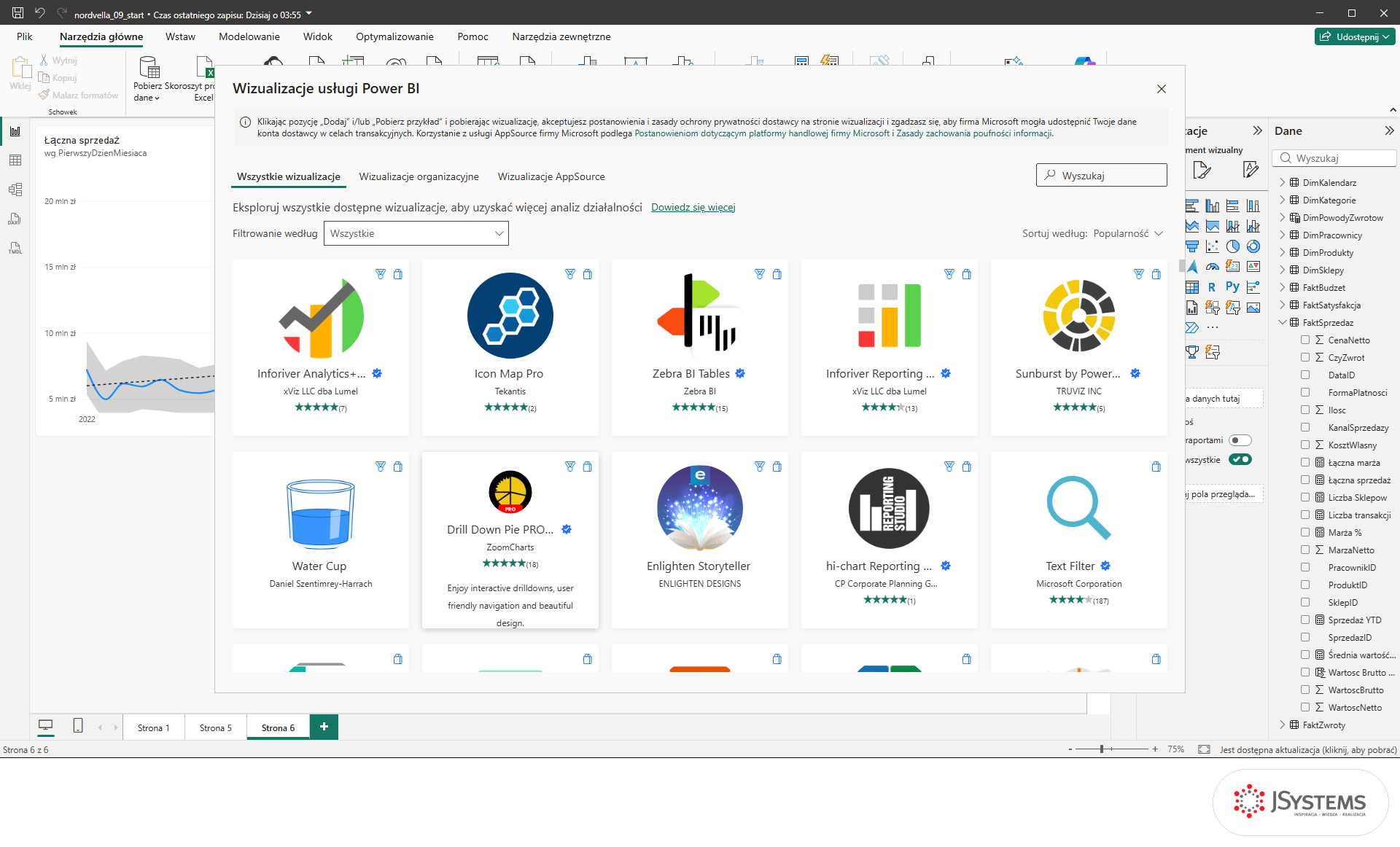Click the Wyszukaj field in visuals dialog

[x=1102, y=175]
